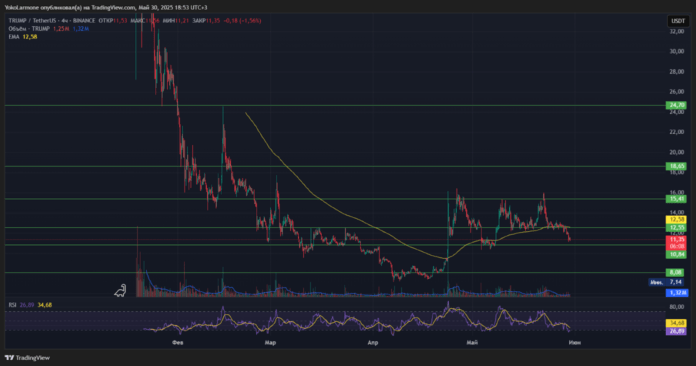Click the Фев month label on the time axis
This screenshot has height=366, width=696.
tap(178, 342)
